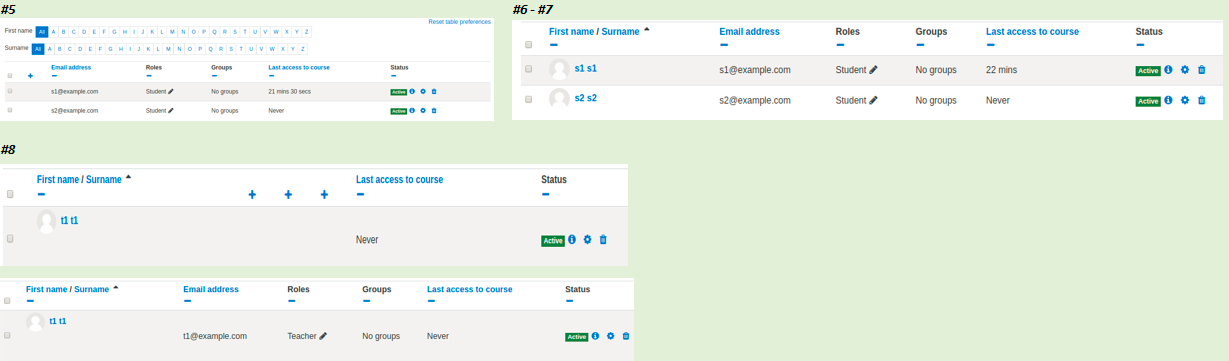Tick checkbox in 21 mins 30 secs row
Viewport: 1229px width, 361px height.
click(10, 91)
